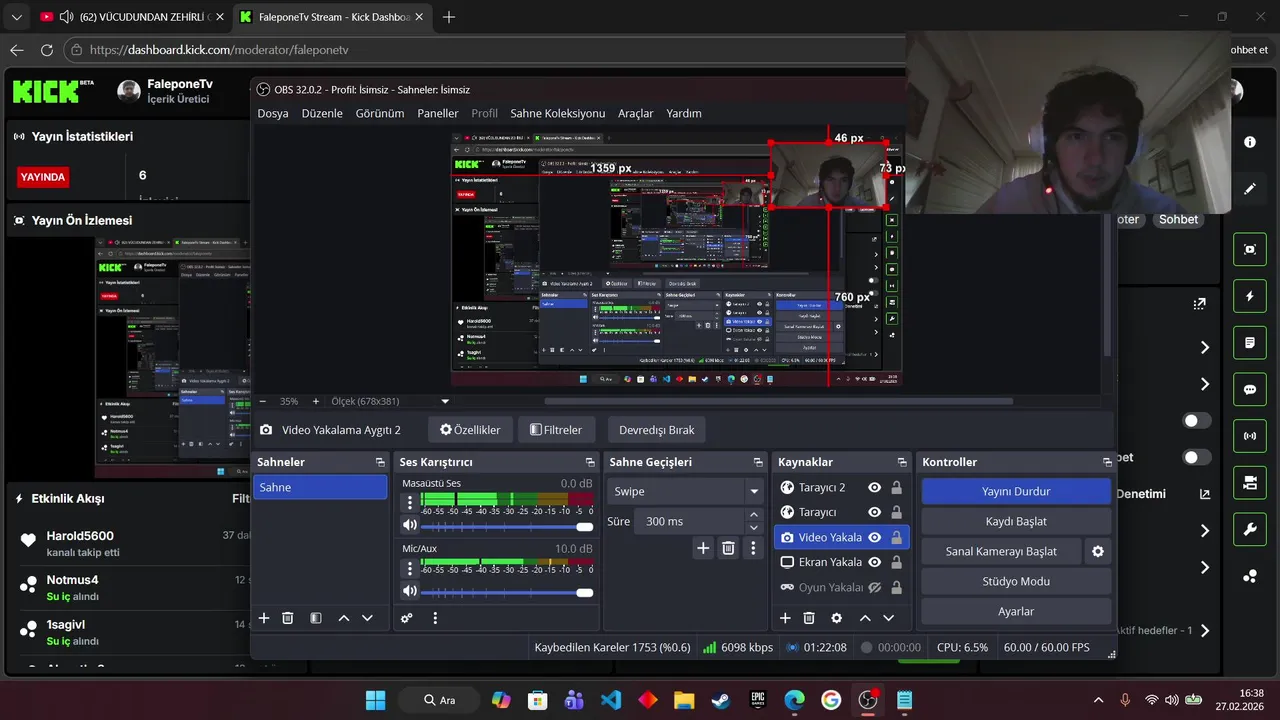Add a new source in Kaynaklar footer
This screenshot has width=1280, height=720.
coord(785,618)
